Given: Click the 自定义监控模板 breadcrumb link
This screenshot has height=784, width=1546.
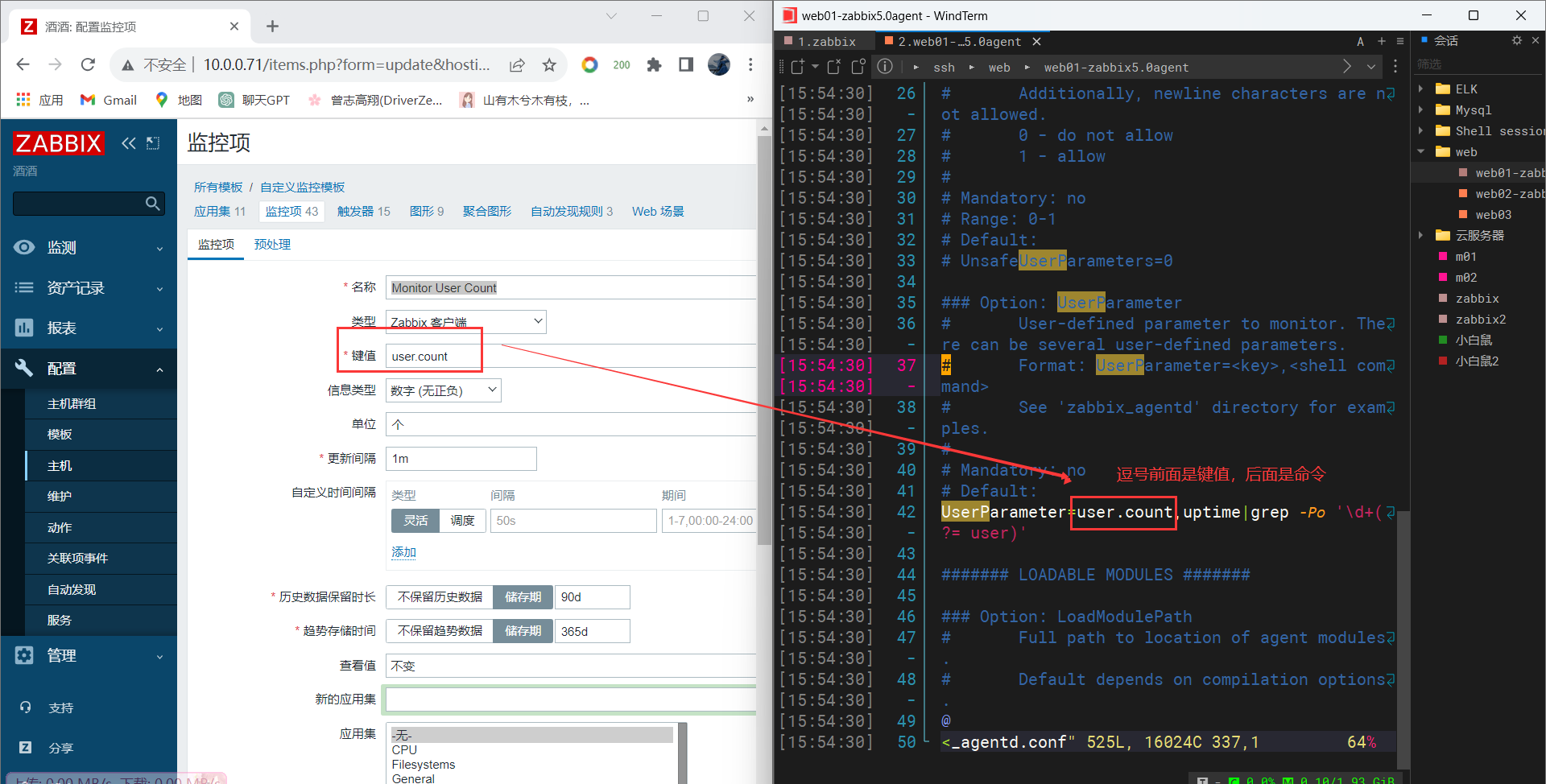Looking at the screenshot, I should click(x=303, y=188).
